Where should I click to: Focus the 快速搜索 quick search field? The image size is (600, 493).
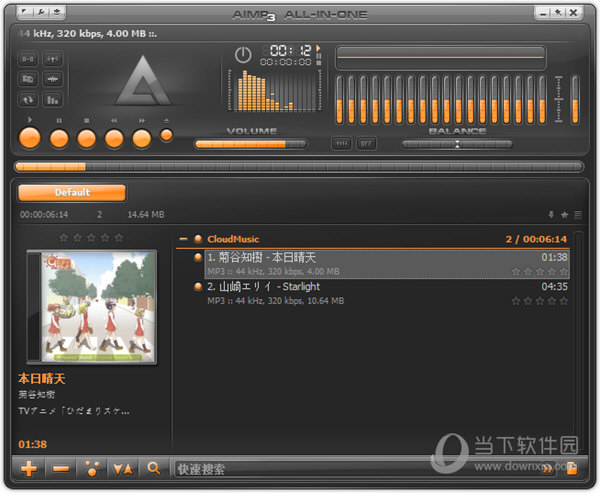tap(356, 469)
